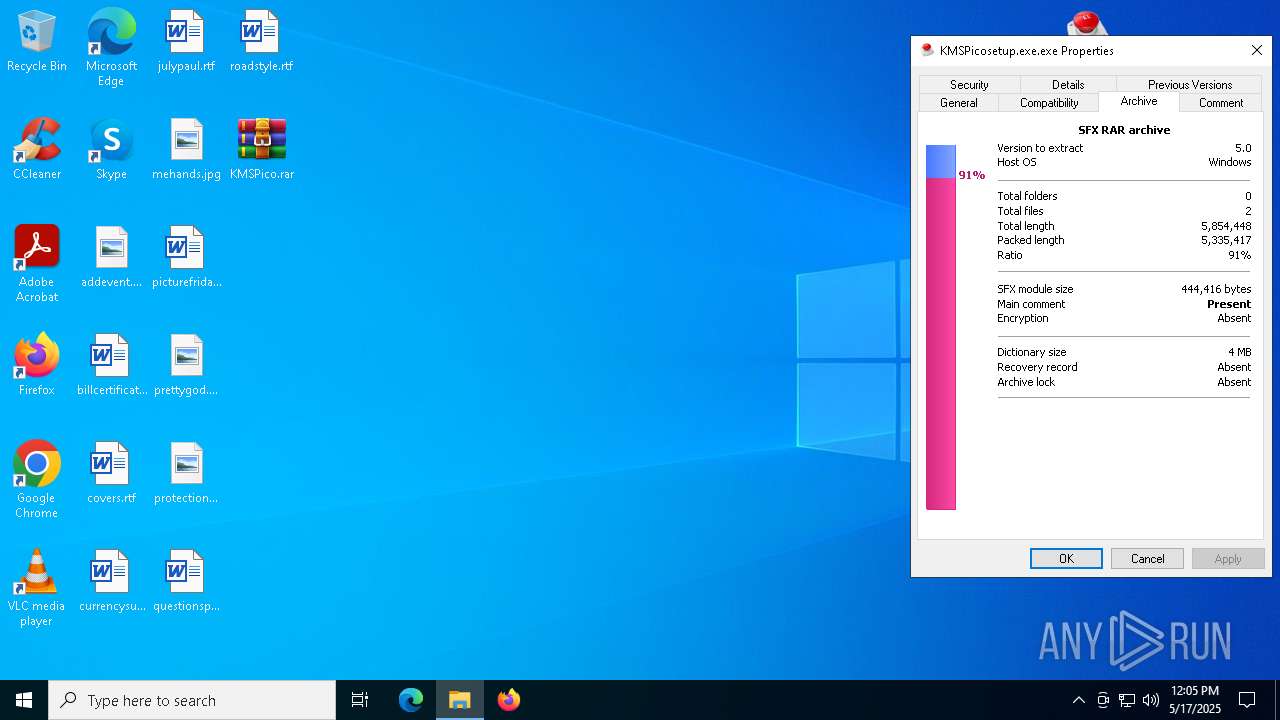1280x720 pixels.
Task: Select the covers.rtf document icon
Action: click(x=111, y=474)
